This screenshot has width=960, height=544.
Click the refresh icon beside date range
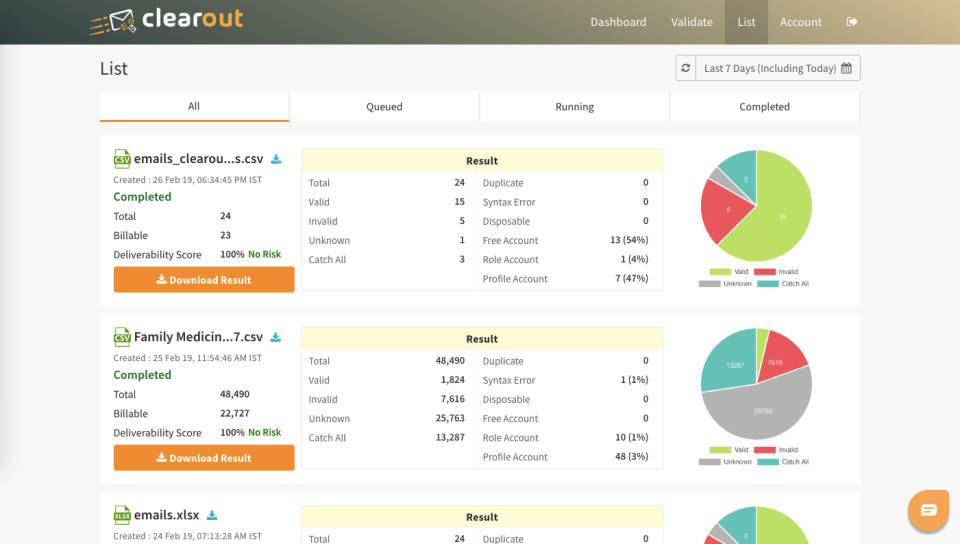coord(685,68)
